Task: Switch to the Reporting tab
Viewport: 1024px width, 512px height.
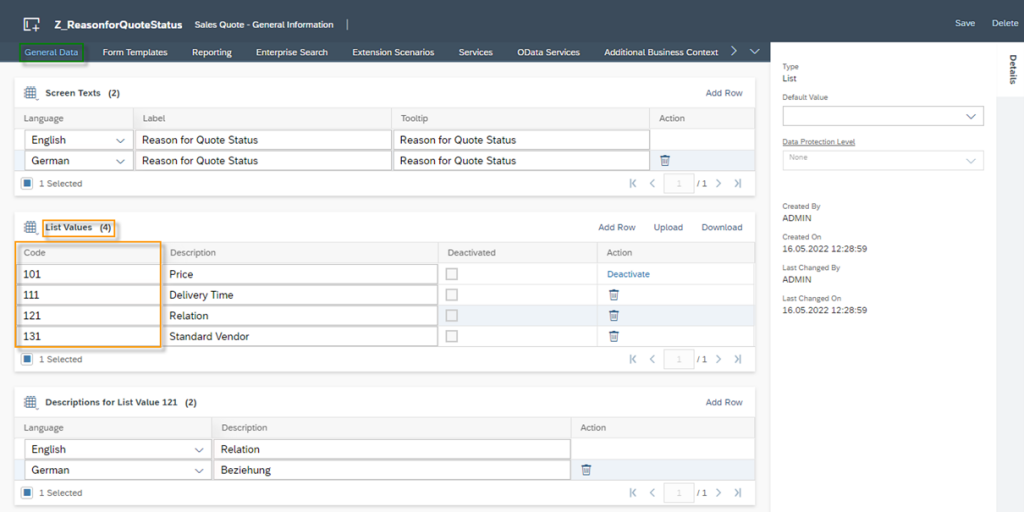Action: 212,52
